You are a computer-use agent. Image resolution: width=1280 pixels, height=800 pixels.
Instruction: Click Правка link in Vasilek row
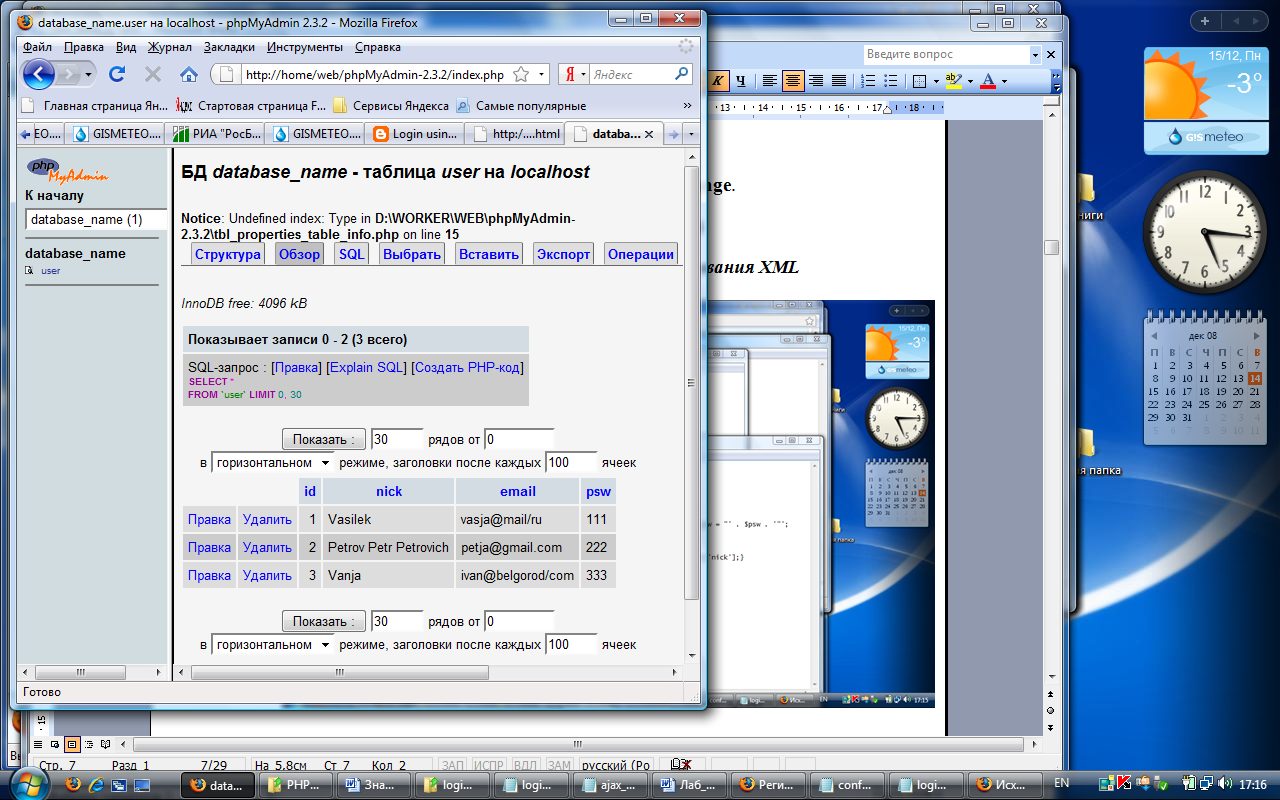click(x=209, y=519)
